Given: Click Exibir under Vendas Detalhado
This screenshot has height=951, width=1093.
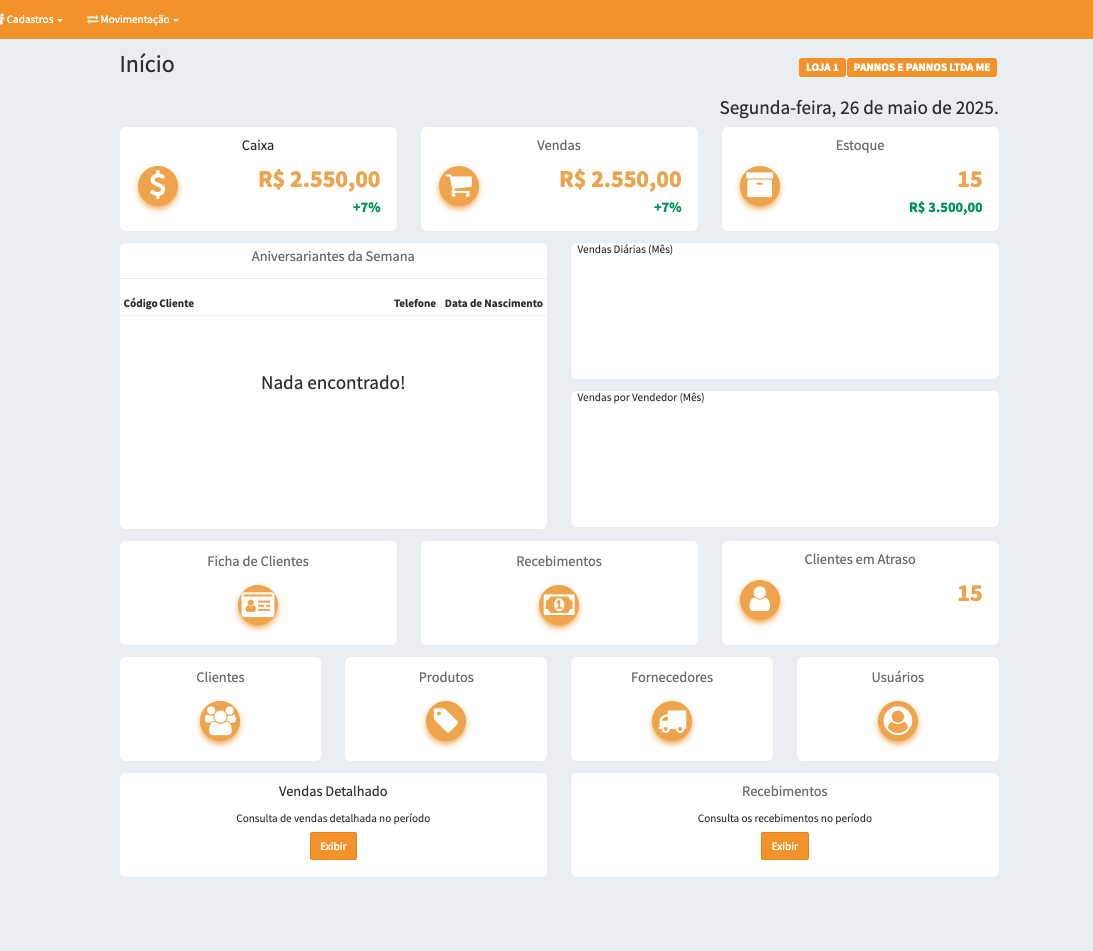Looking at the screenshot, I should point(333,846).
